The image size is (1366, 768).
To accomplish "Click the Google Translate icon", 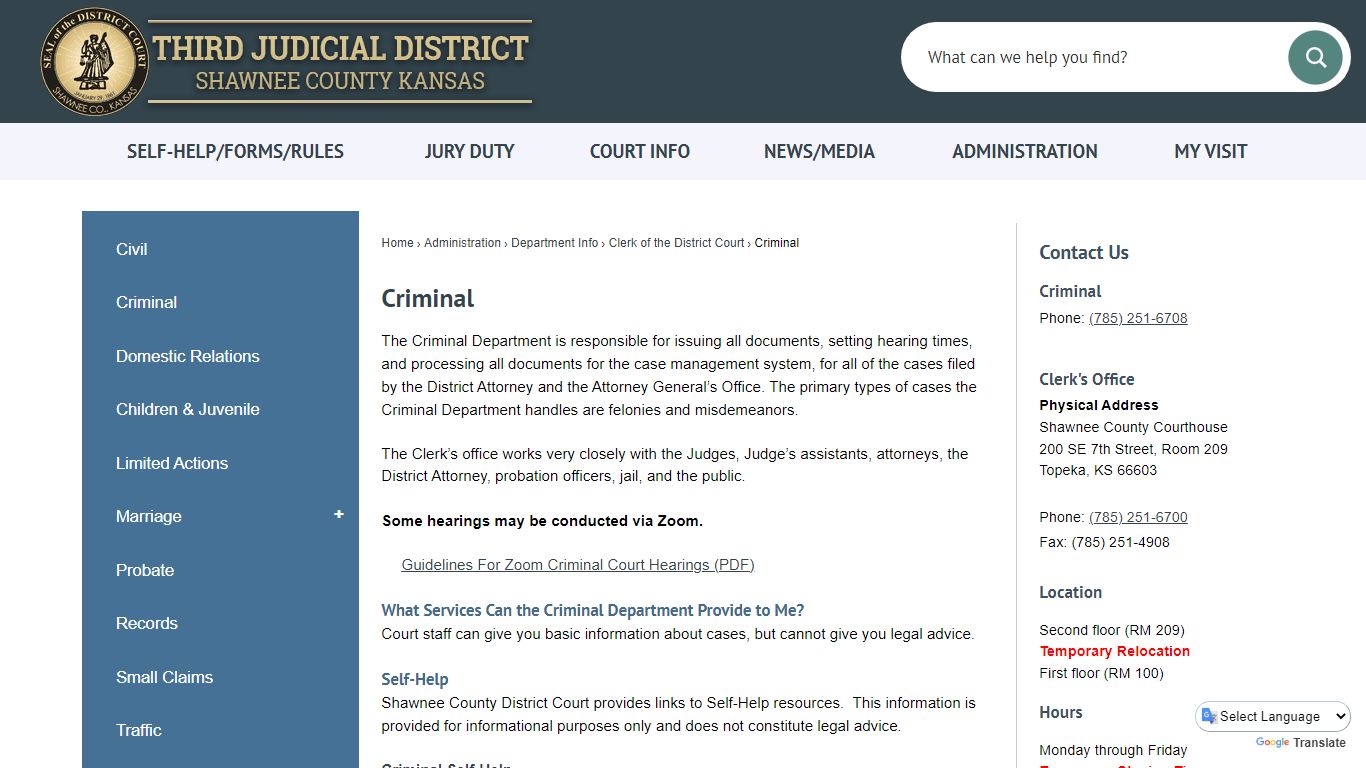I will 1209,716.
